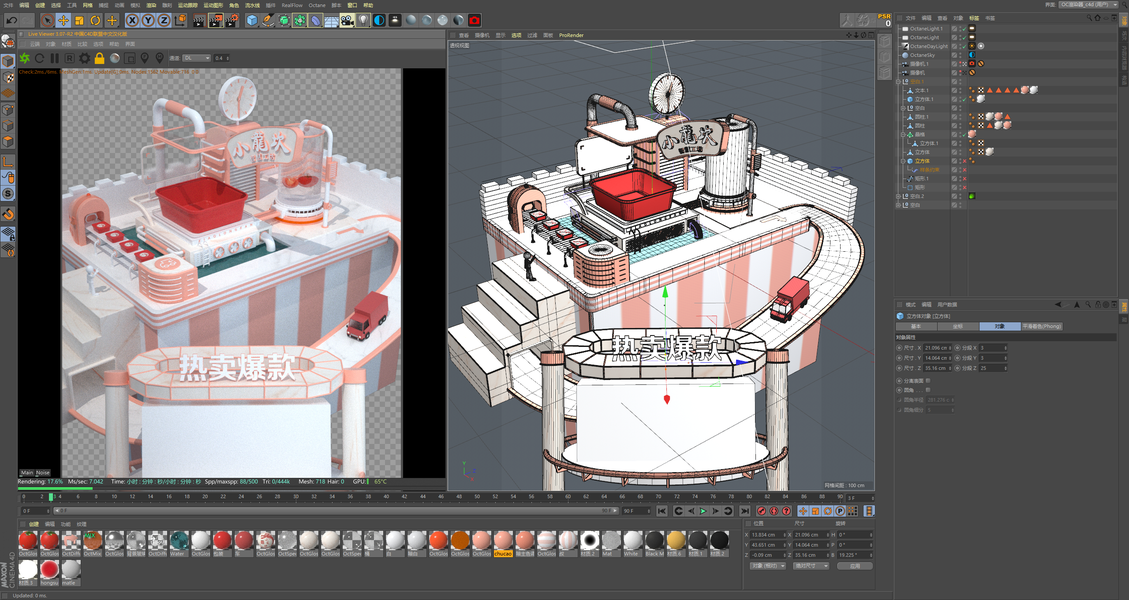Viewport: 1129px width, 600px height.
Task: Click the red Octane camera icon in toolbar
Action: (x=474, y=20)
